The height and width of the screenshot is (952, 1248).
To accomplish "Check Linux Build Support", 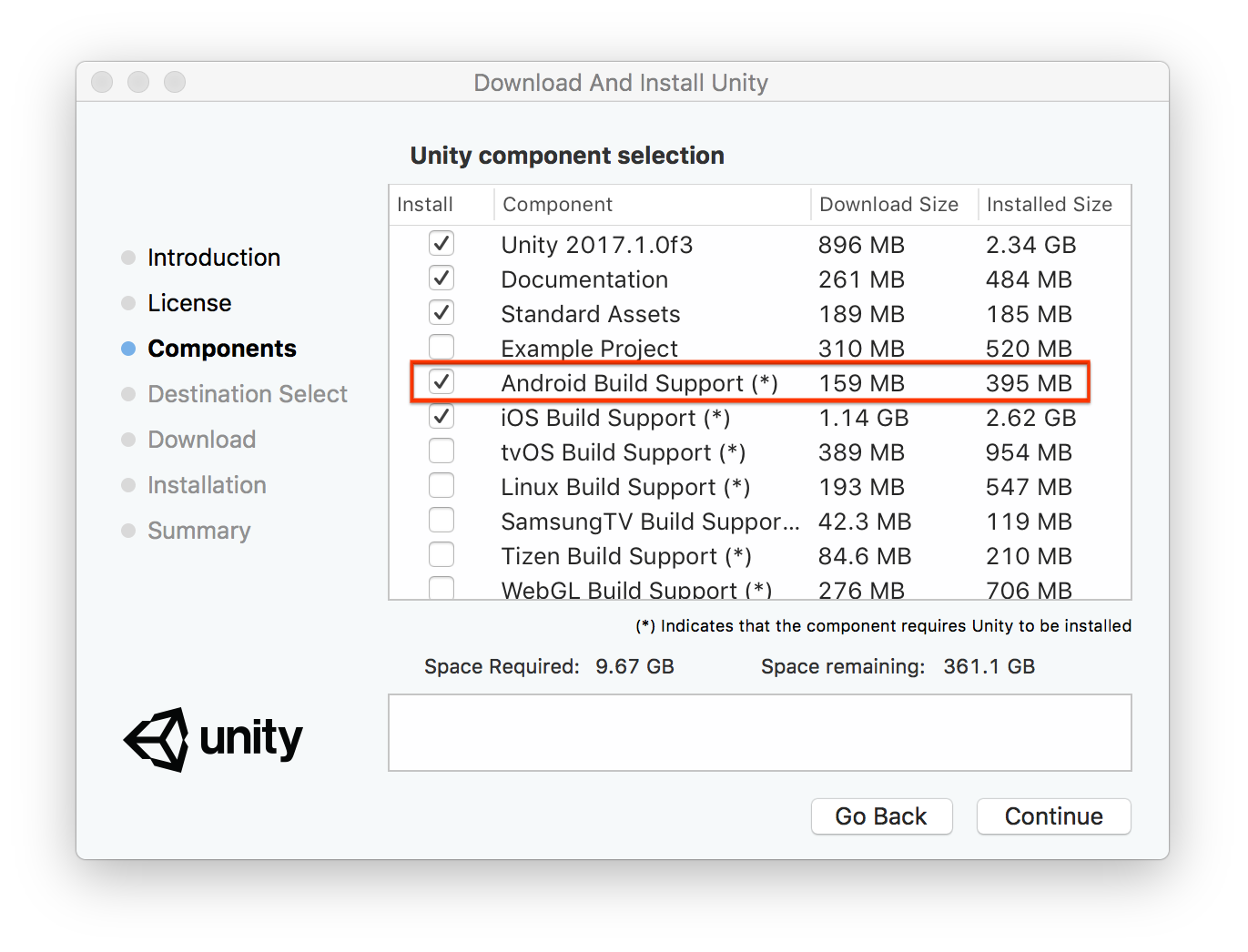I will [x=441, y=485].
